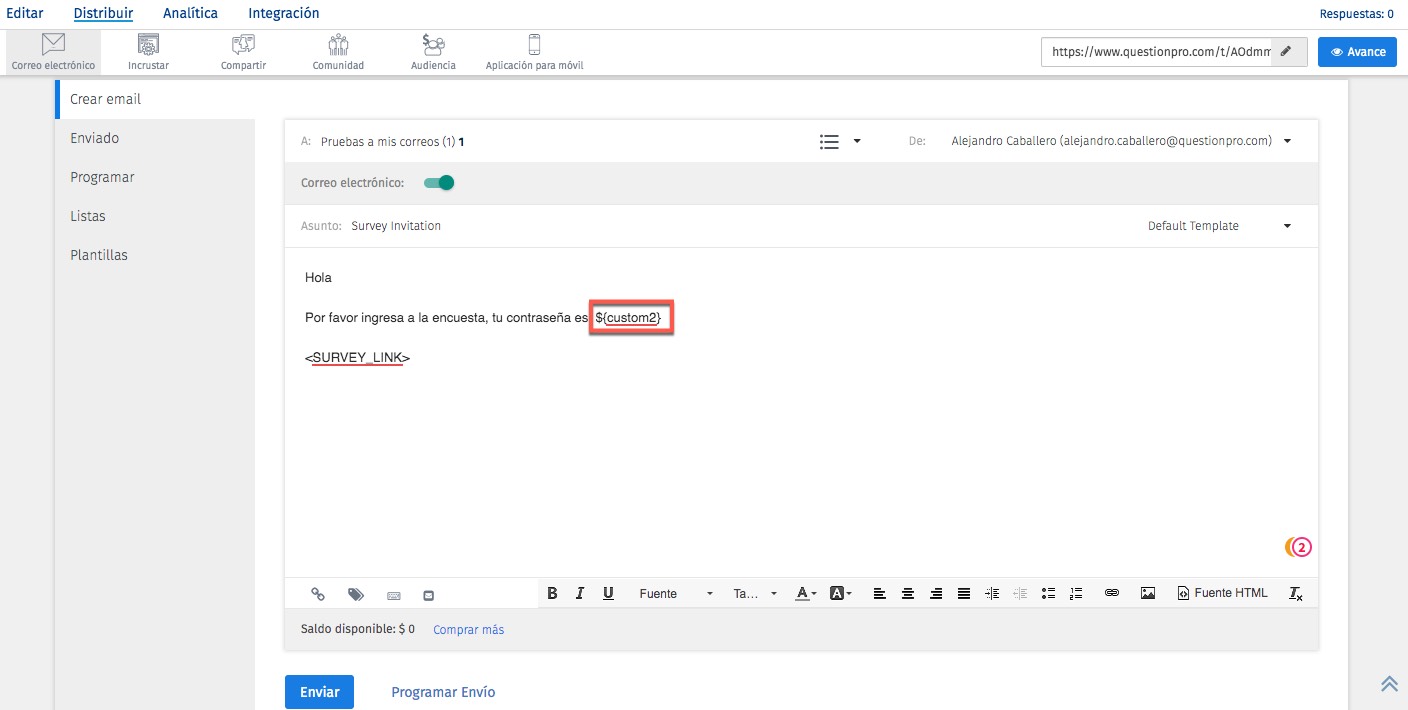Align text left
Screen dimensions: 1408x710
click(880, 593)
